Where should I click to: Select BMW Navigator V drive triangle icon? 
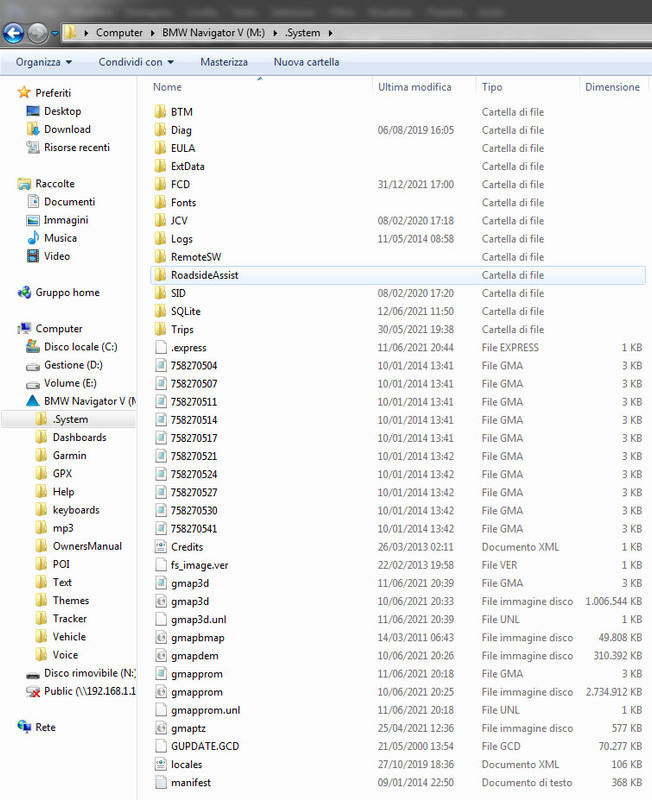pyautogui.click(x=33, y=401)
